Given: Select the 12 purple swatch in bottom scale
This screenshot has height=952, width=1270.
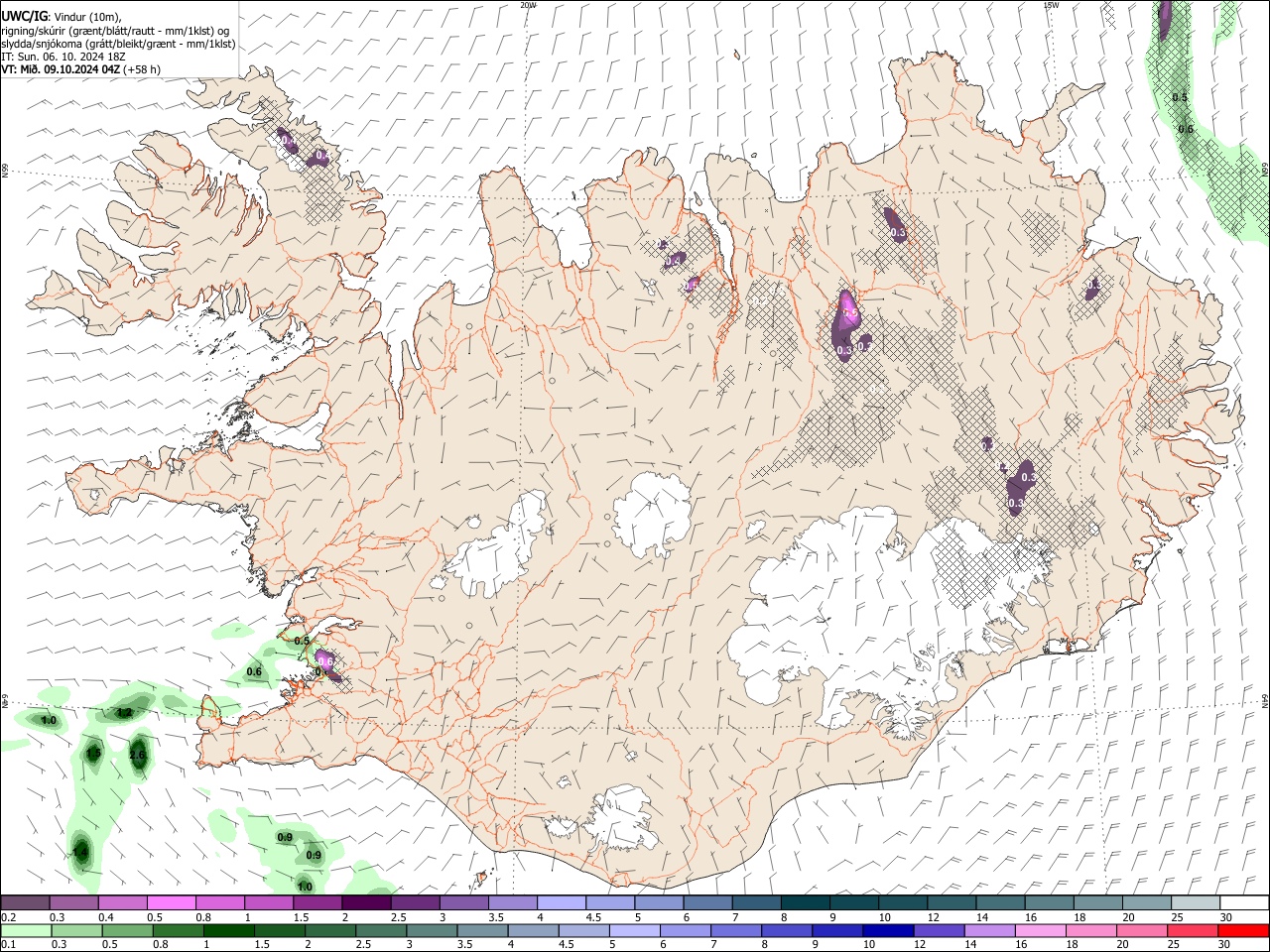Looking at the screenshot, I should (x=938, y=931).
